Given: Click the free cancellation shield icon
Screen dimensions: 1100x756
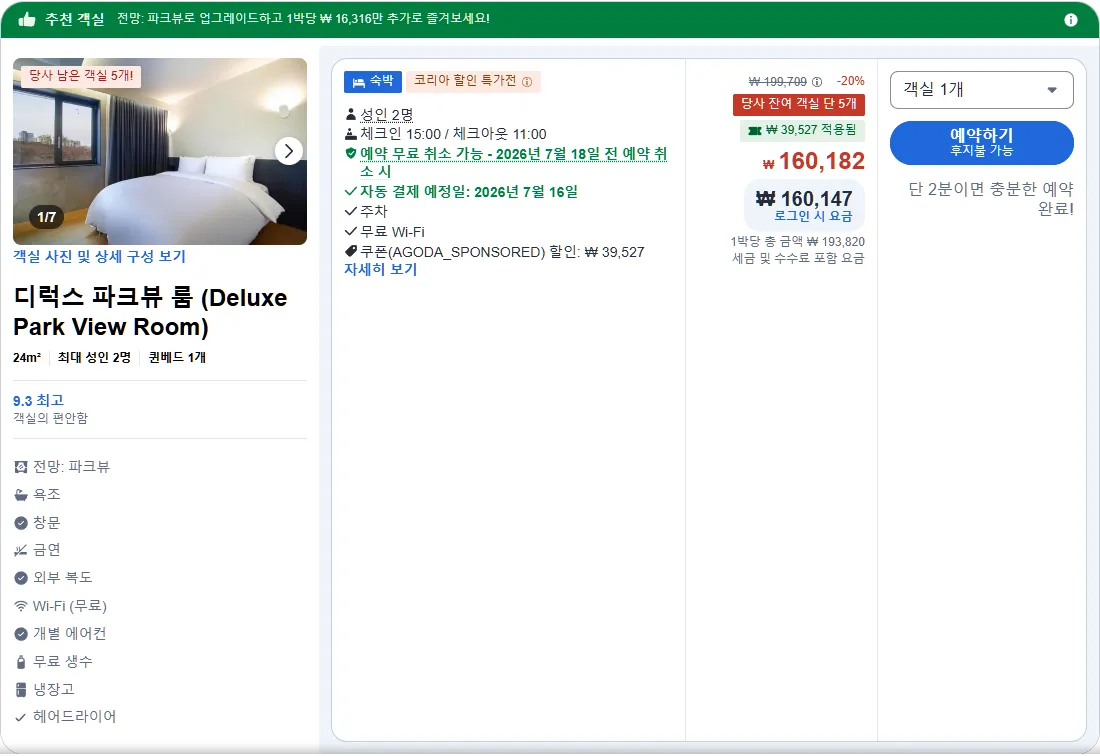Looking at the screenshot, I should coord(351,153).
